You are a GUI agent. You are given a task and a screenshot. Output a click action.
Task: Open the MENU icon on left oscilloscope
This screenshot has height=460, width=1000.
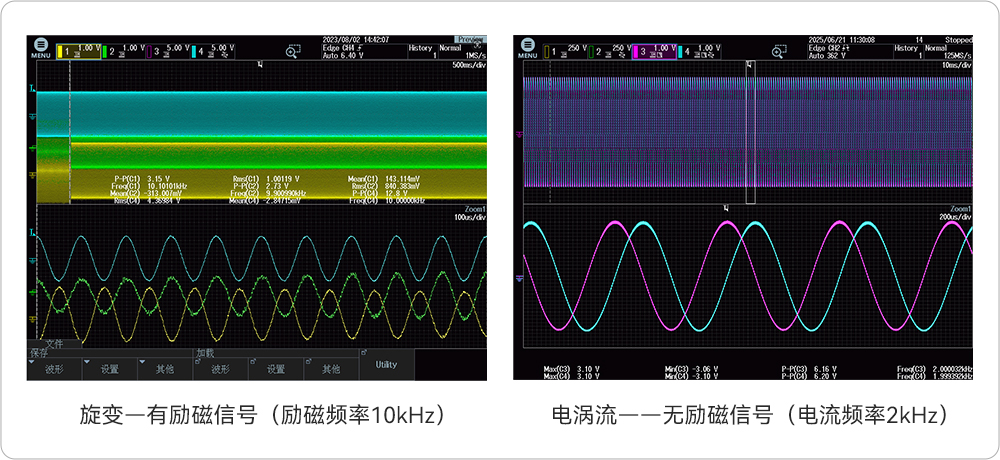(x=39, y=48)
